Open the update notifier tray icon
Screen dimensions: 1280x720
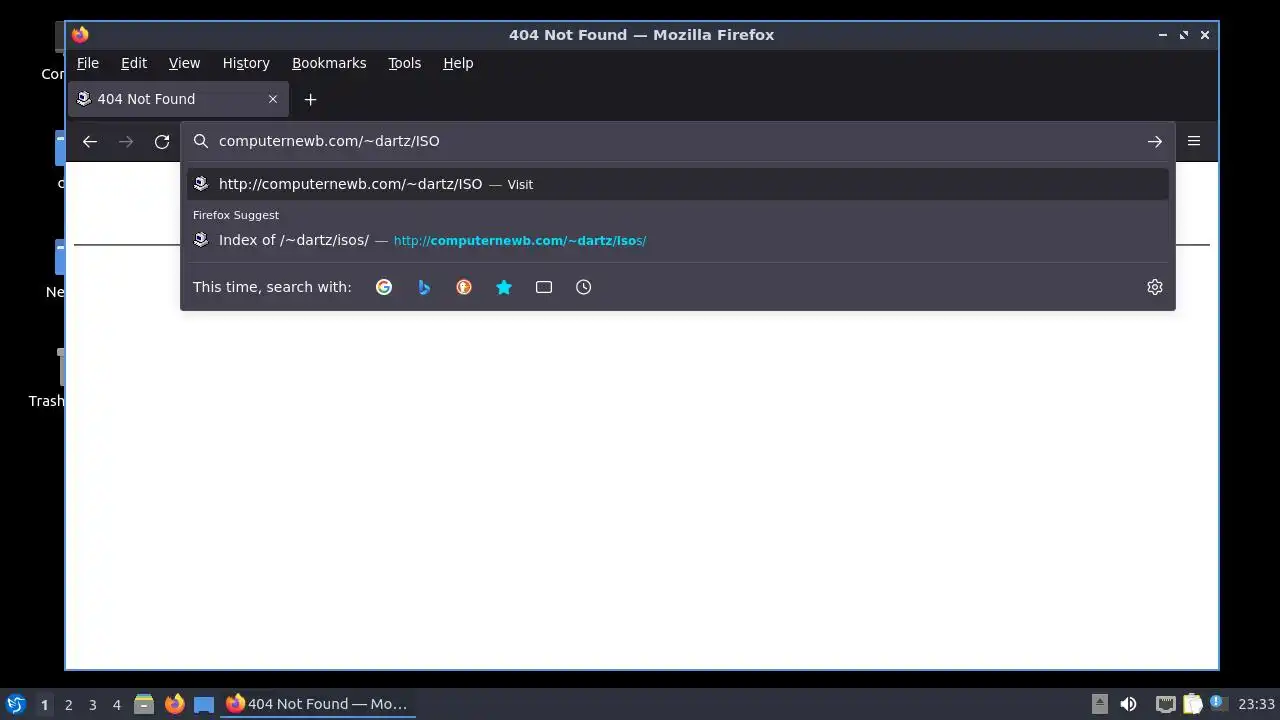pyautogui.click(x=1217, y=703)
